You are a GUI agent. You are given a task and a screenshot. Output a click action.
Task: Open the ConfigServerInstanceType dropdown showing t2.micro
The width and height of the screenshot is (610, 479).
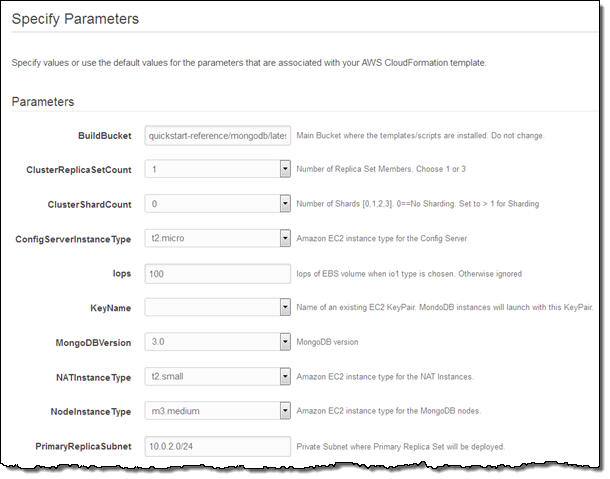[x=217, y=239]
